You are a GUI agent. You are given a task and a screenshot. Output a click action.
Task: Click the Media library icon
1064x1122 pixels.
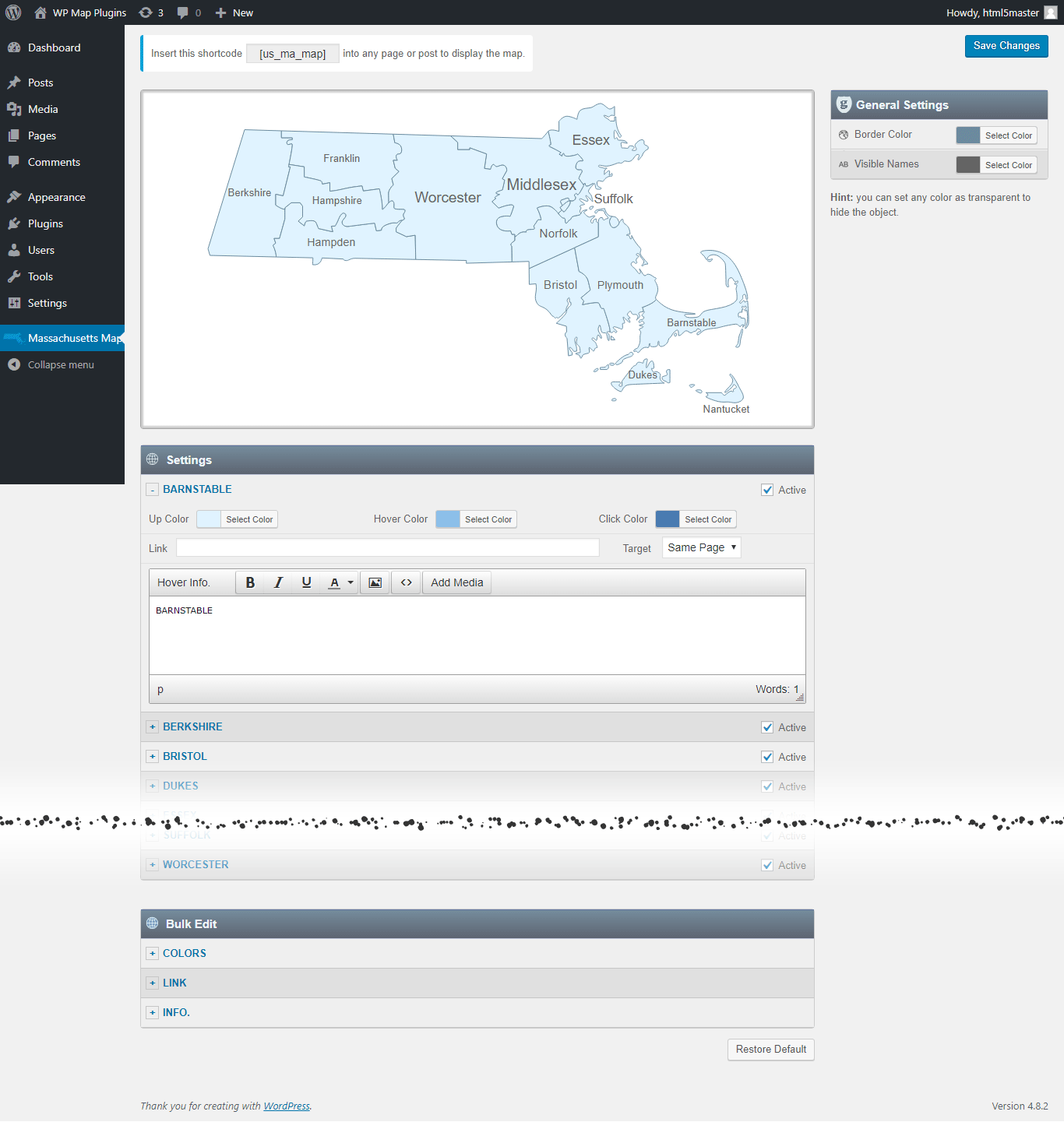[x=14, y=109]
